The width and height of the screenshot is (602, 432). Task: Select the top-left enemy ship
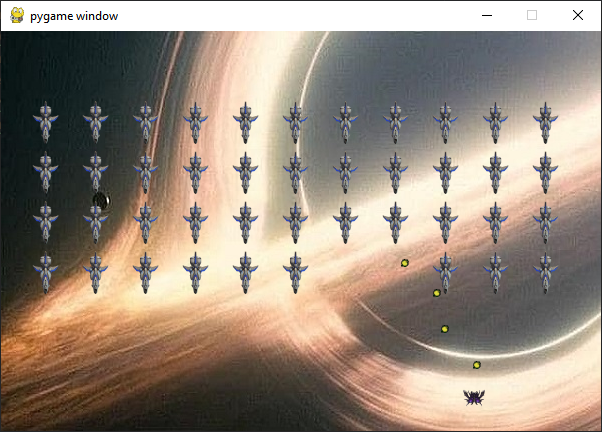pyautogui.click(x=46, y=122)
